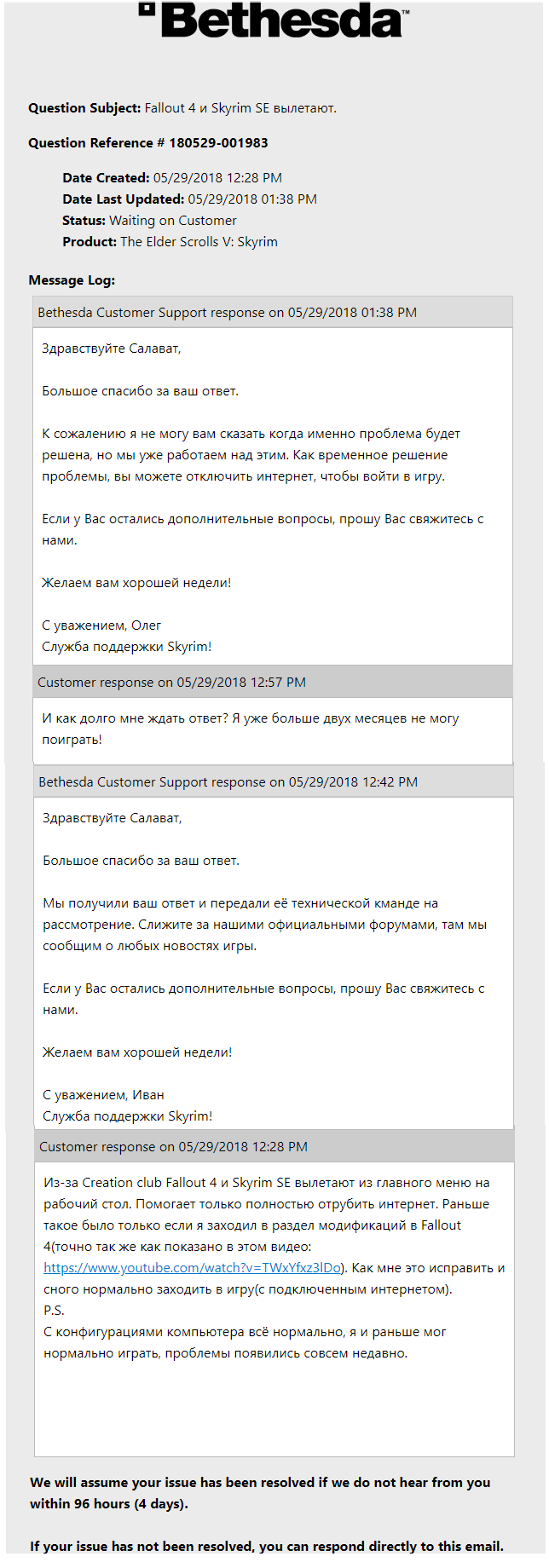Select the Question Reference number 180529-001983
The width and height of the screenshot is (549, 1568).
point(218,143)
